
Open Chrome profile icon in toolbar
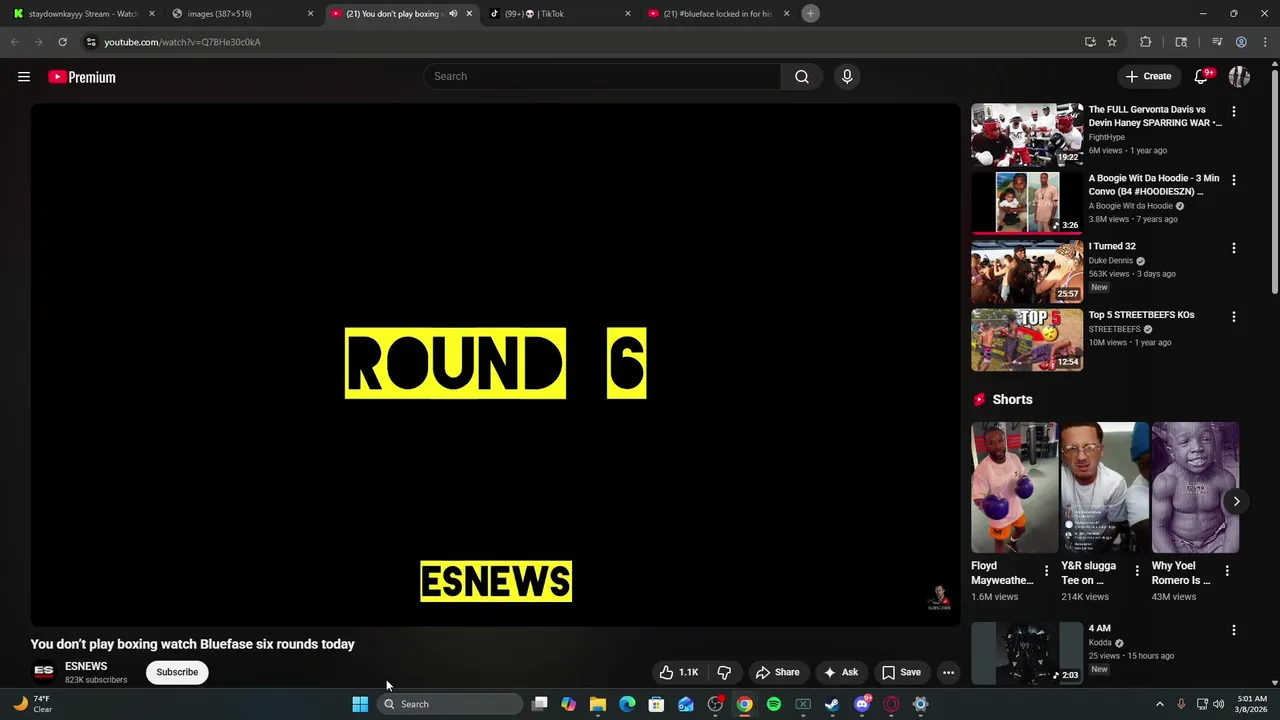click(x=1241, y=42)
